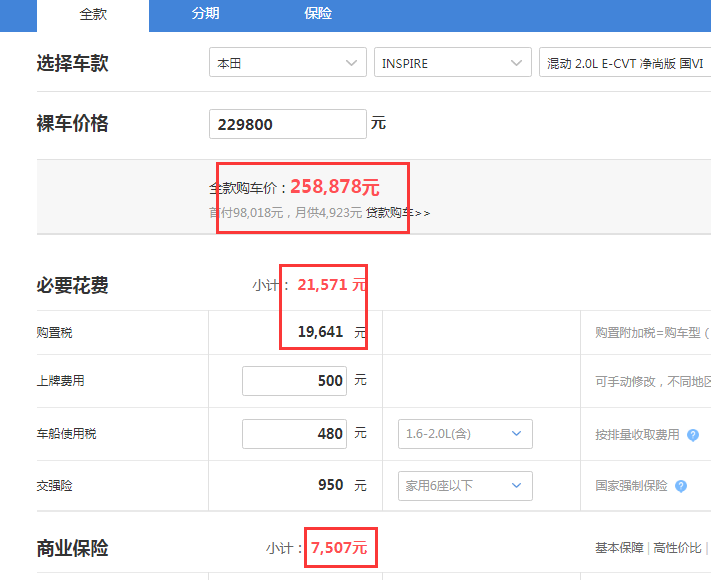Screen dimensions: 711x580
Task: Click the 购置附加税=购车型 description text
Action: coord(653,333)
